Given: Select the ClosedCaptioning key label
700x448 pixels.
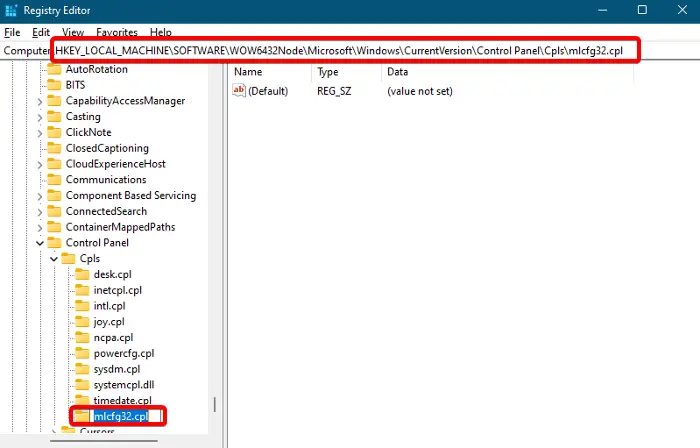Looking at the screenshot, I should (x=107, y=148).
